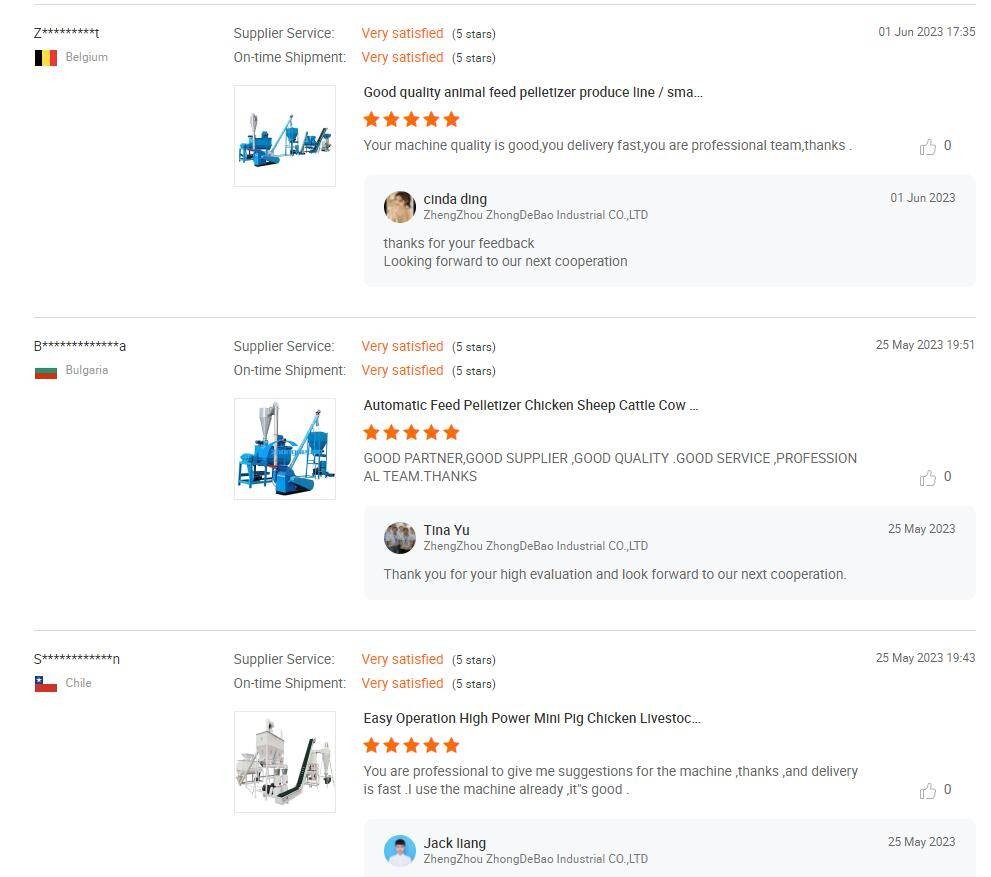Click the Chile flag icon
991x877 pixels.
(46, 684)
